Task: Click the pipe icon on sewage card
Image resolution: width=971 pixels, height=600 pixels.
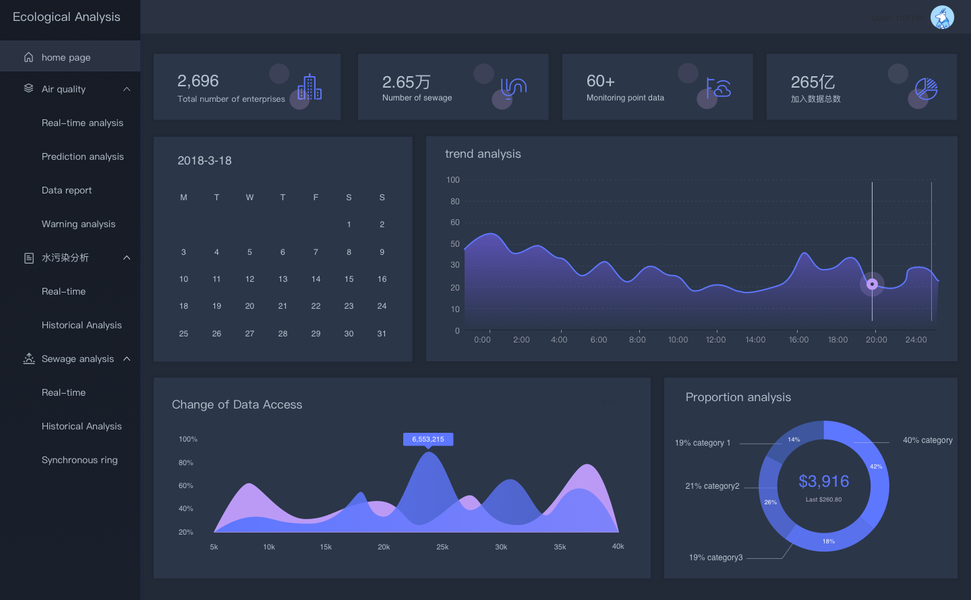Action: pos(513,88)
